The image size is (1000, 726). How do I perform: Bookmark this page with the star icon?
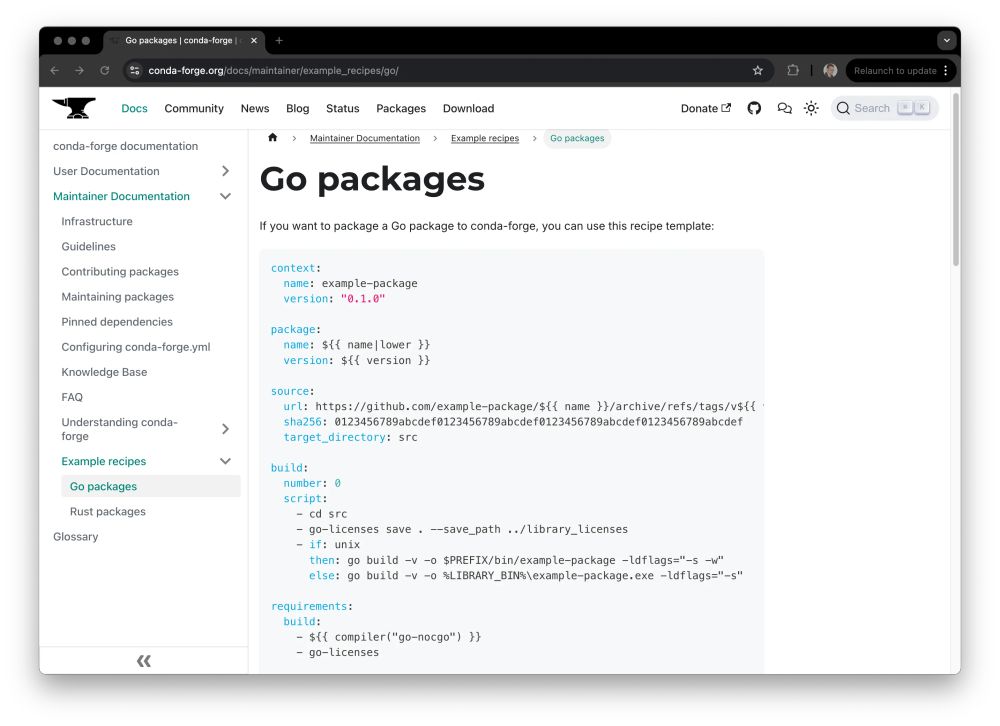point(758,71)
